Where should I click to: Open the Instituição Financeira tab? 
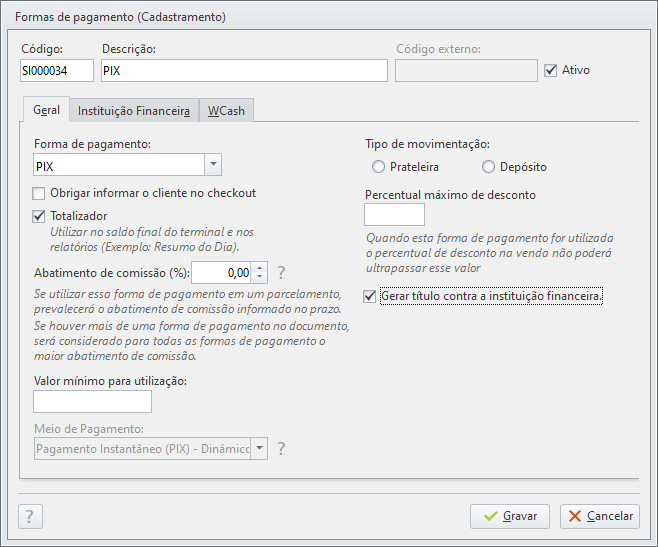coord(134,111)
